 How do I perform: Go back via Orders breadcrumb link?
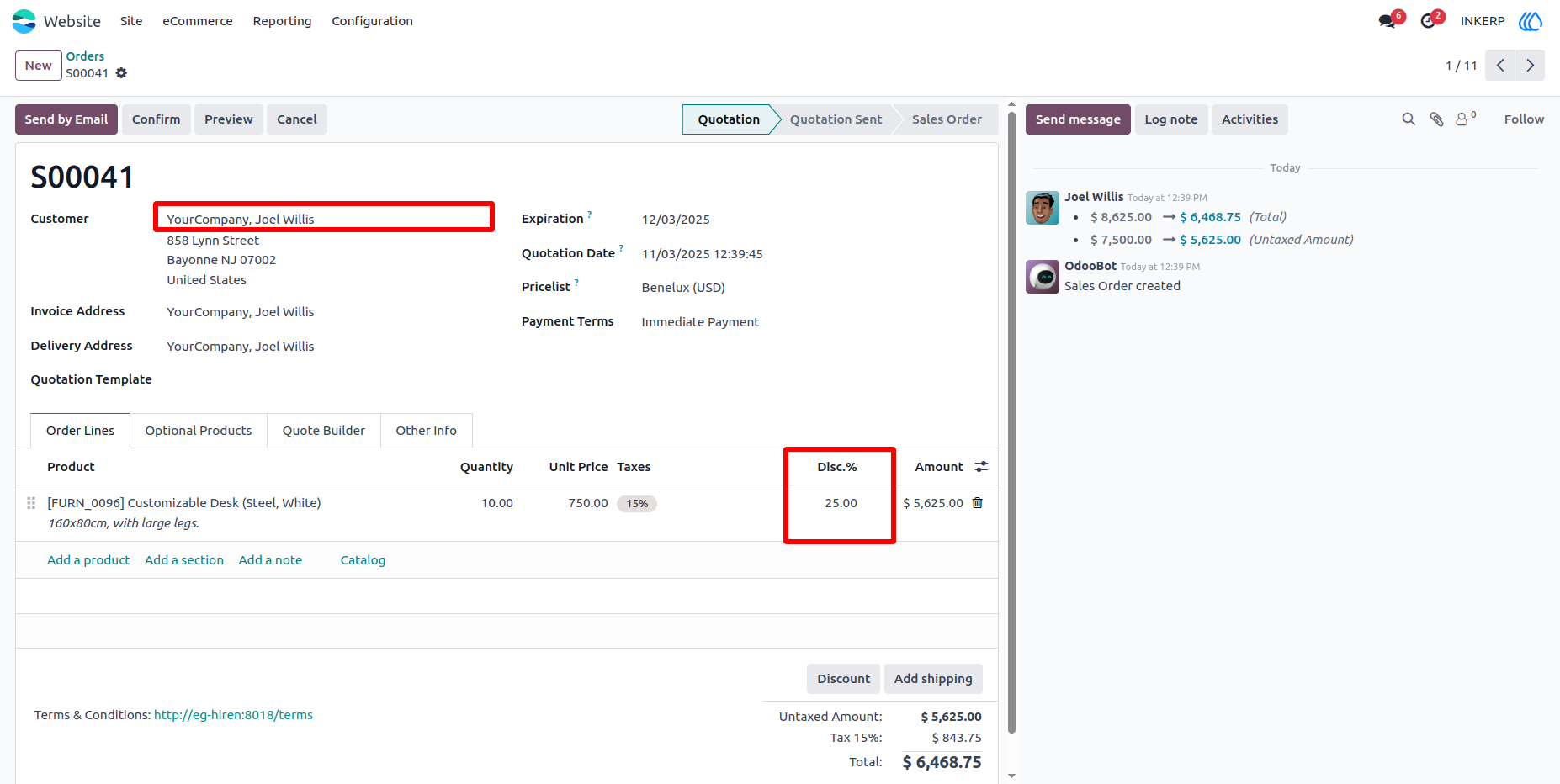tap(86, 56)
